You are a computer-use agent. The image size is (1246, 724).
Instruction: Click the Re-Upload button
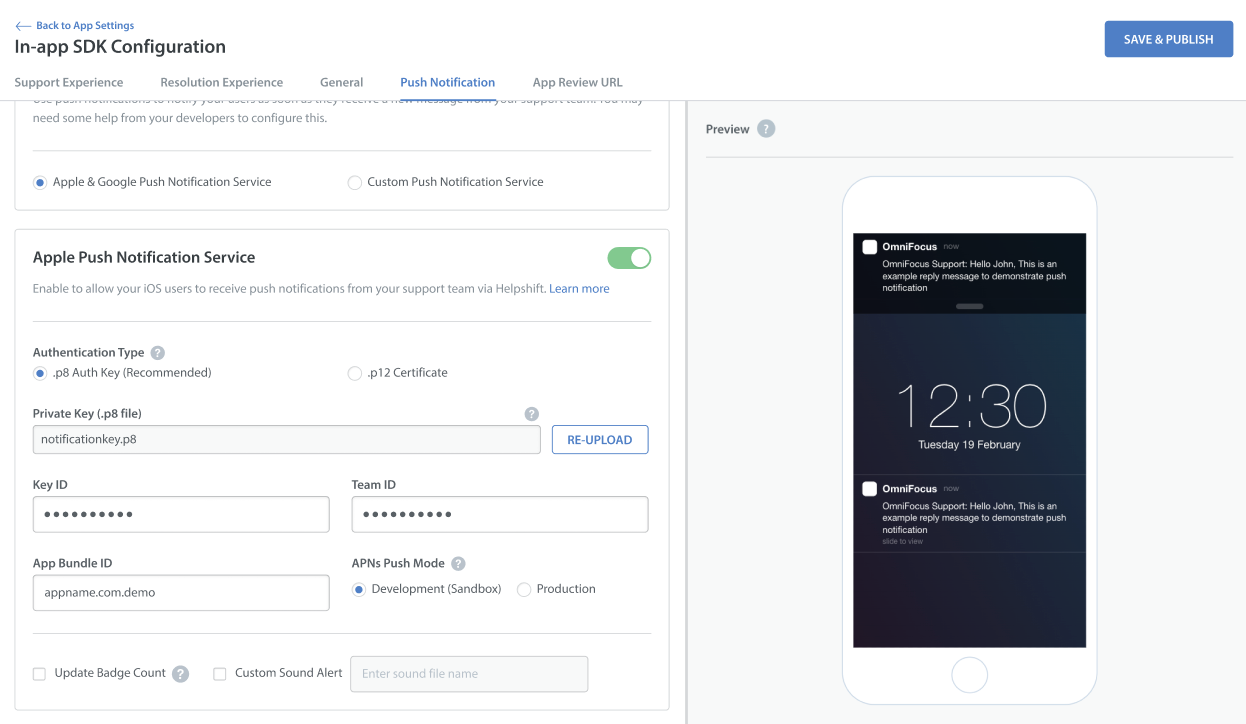click(x=600, y=440)
